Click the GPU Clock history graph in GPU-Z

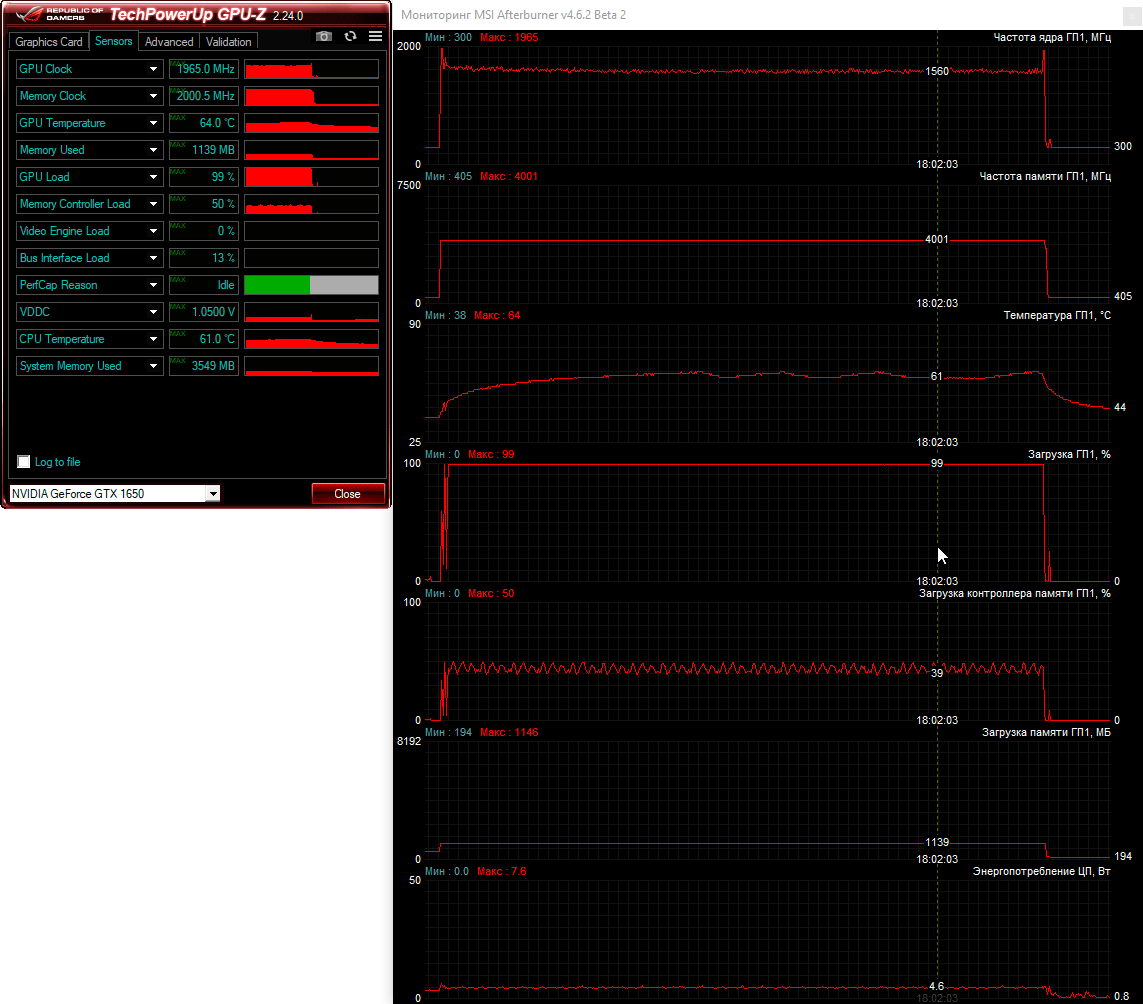(x=311, y=69)
